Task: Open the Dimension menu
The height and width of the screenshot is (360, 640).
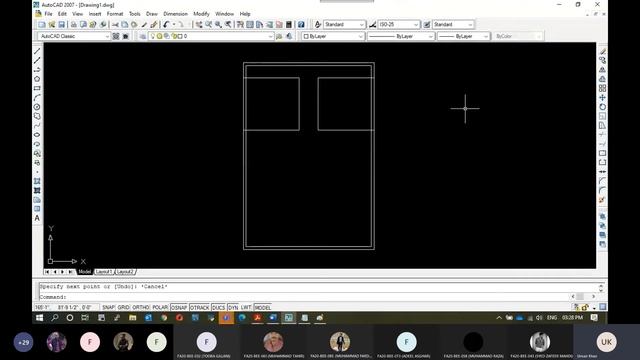Action: click(x=176, y=14)
